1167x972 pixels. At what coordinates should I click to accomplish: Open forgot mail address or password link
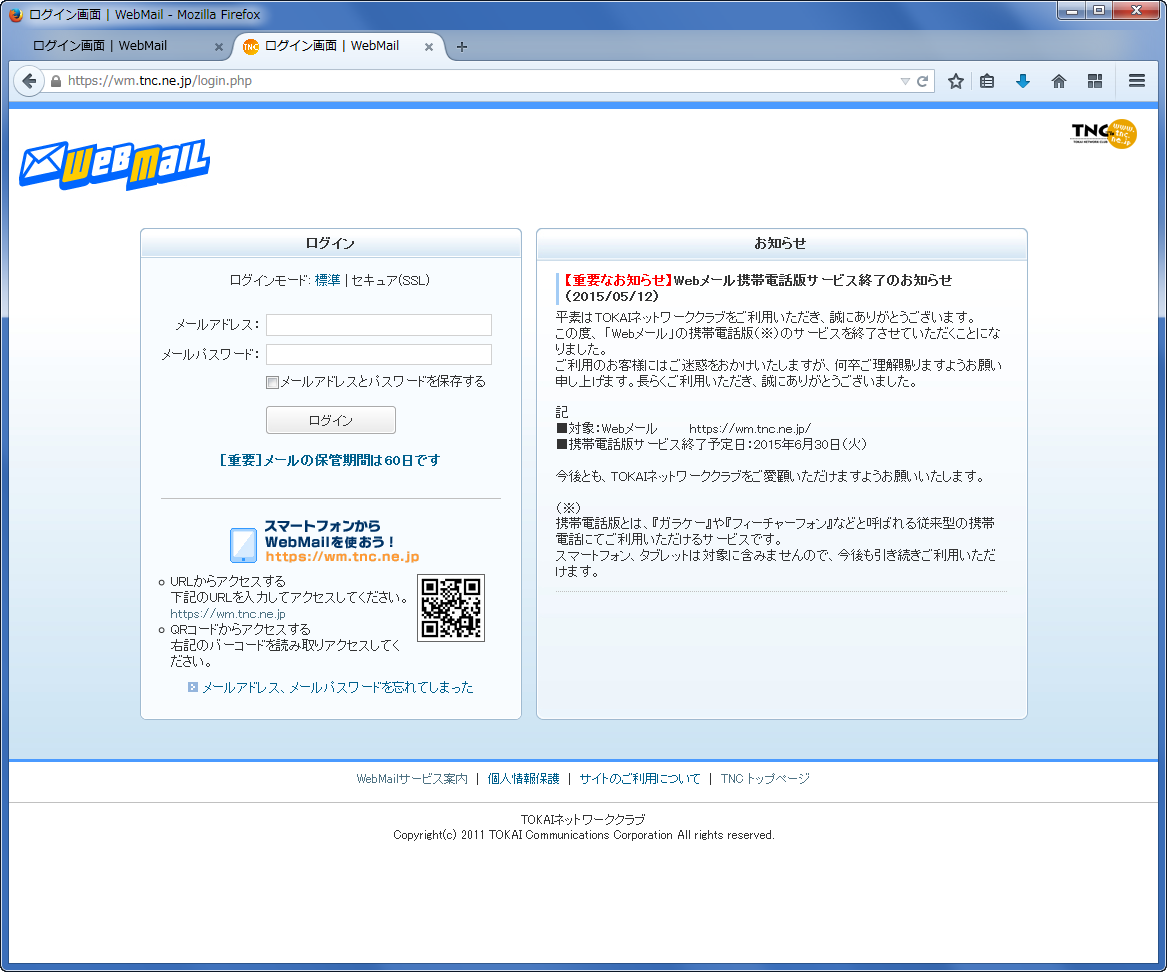337,688
